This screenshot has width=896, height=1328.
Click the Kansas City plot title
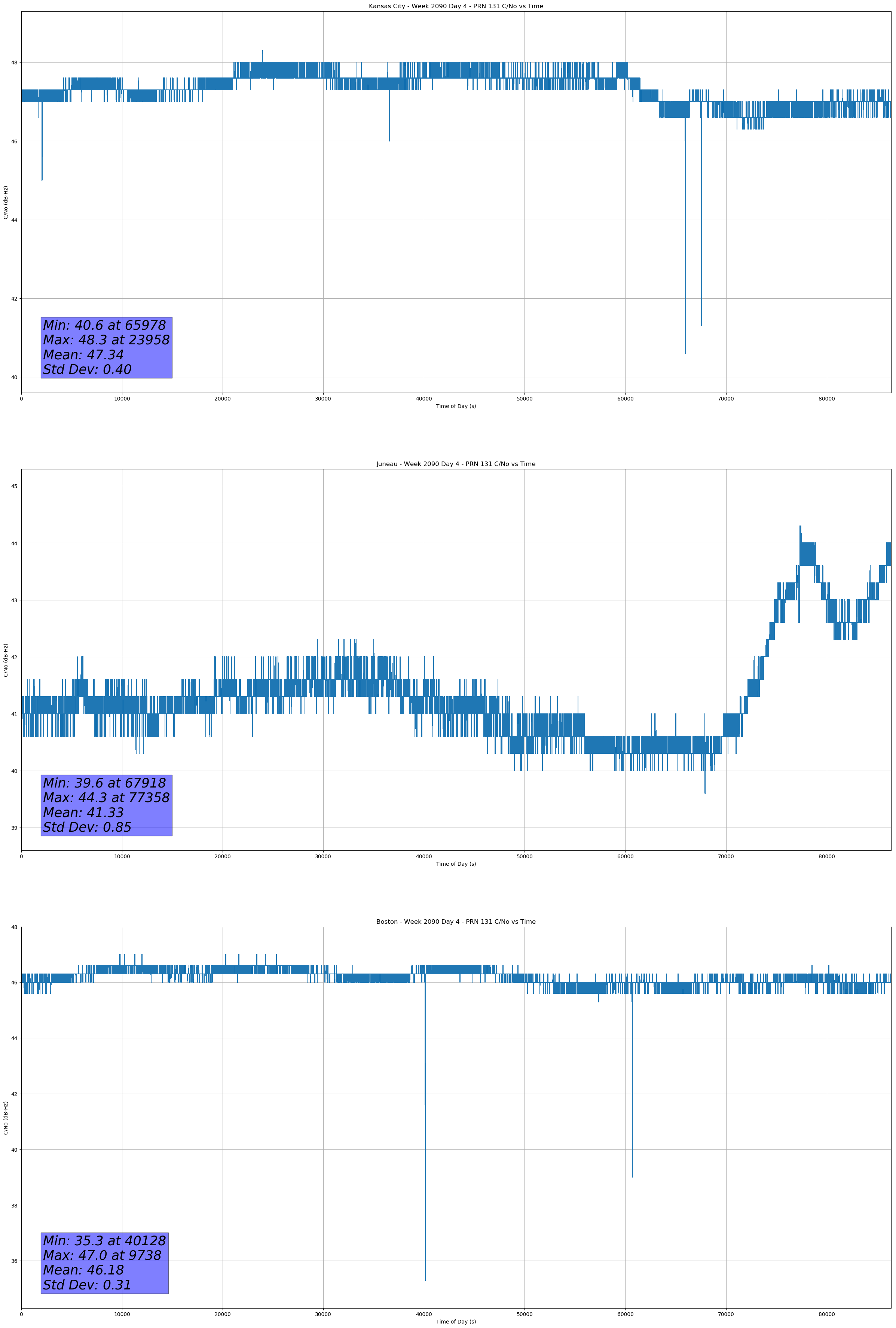(456, 6)
